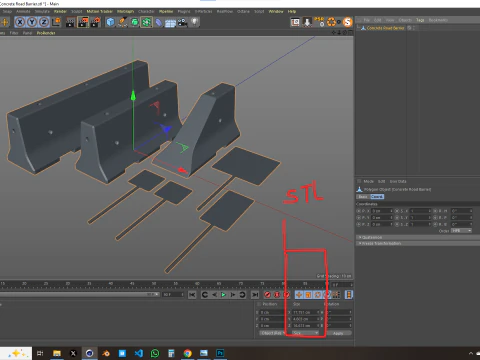Viewport: 480px width, 360px height.
Task: Add a Camera object
Action: 182,22
